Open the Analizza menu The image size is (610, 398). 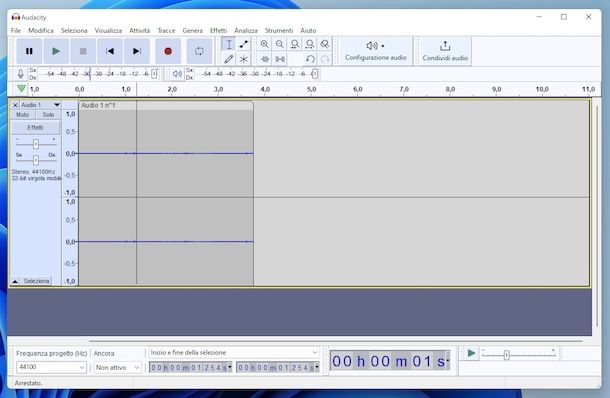(246, 30)
